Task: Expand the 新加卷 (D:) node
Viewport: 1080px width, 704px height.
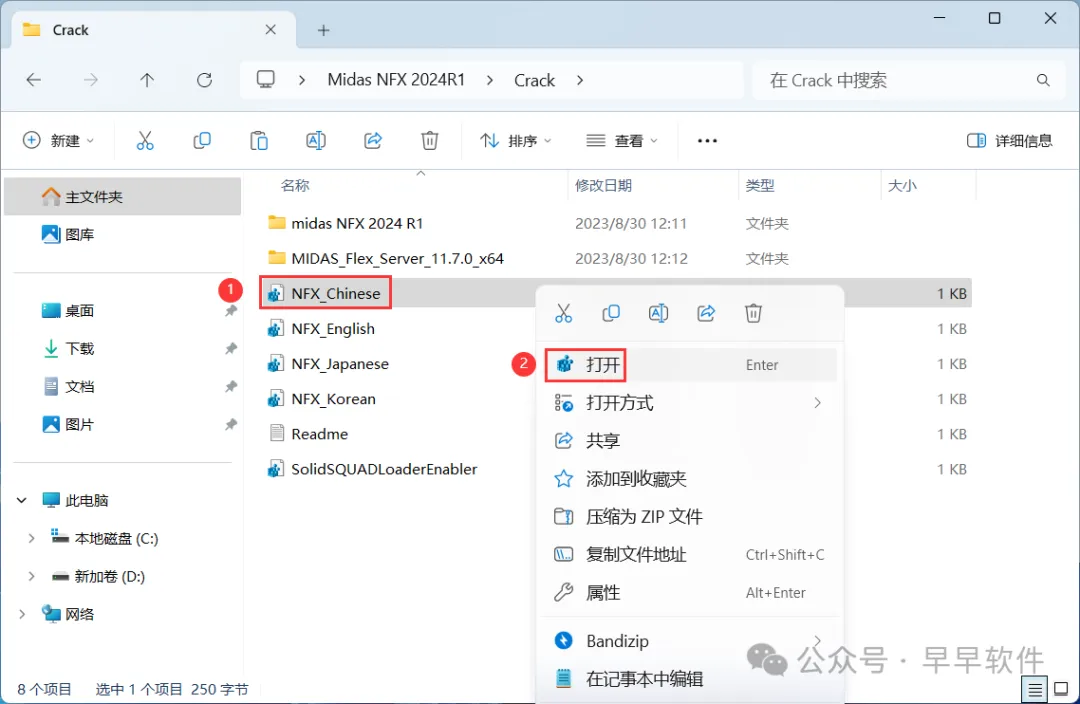Action: pyautogui.click(x=31, y=577)
